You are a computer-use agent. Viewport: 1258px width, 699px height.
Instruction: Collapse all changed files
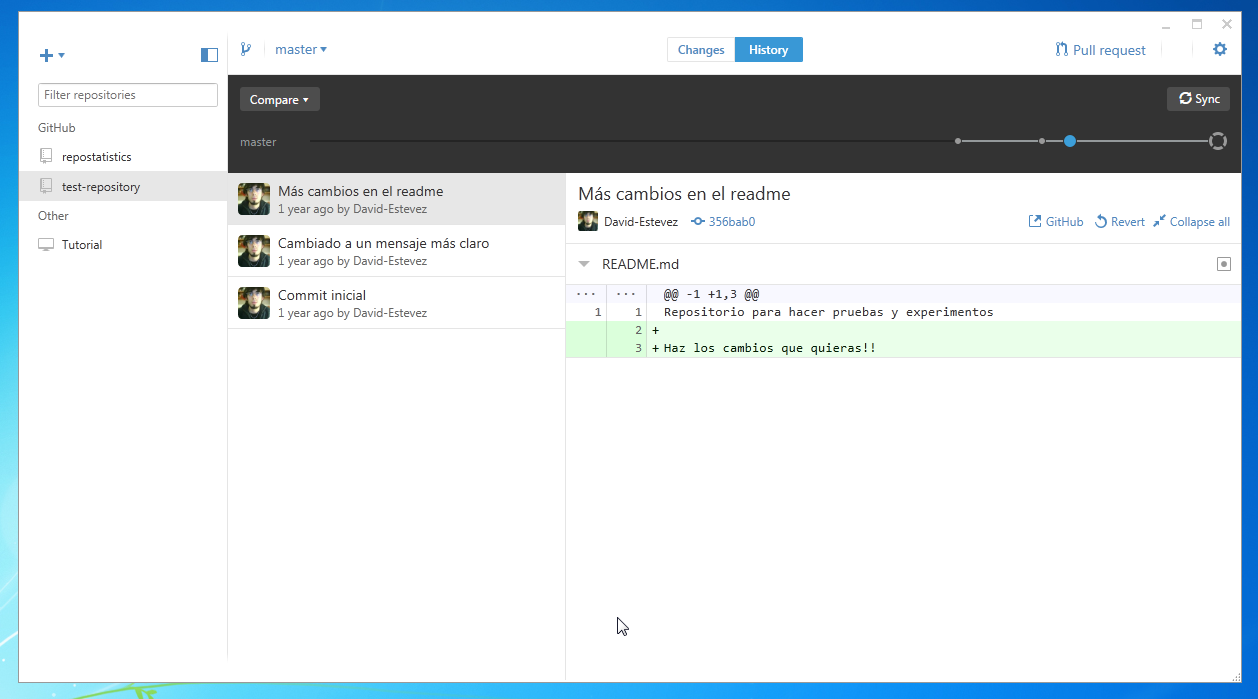pos(1191,222)
